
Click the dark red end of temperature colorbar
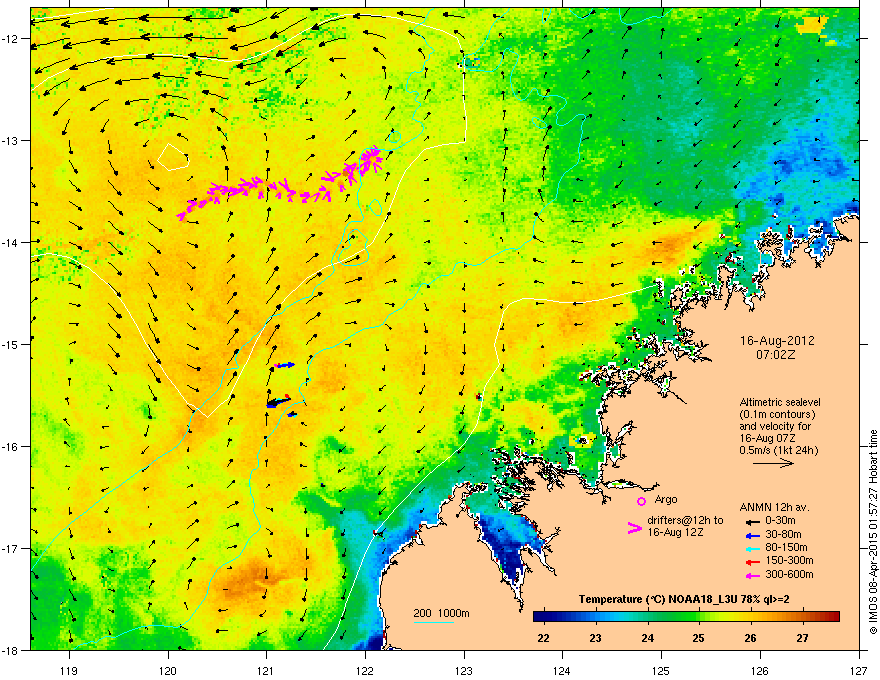tap(835, 617)
